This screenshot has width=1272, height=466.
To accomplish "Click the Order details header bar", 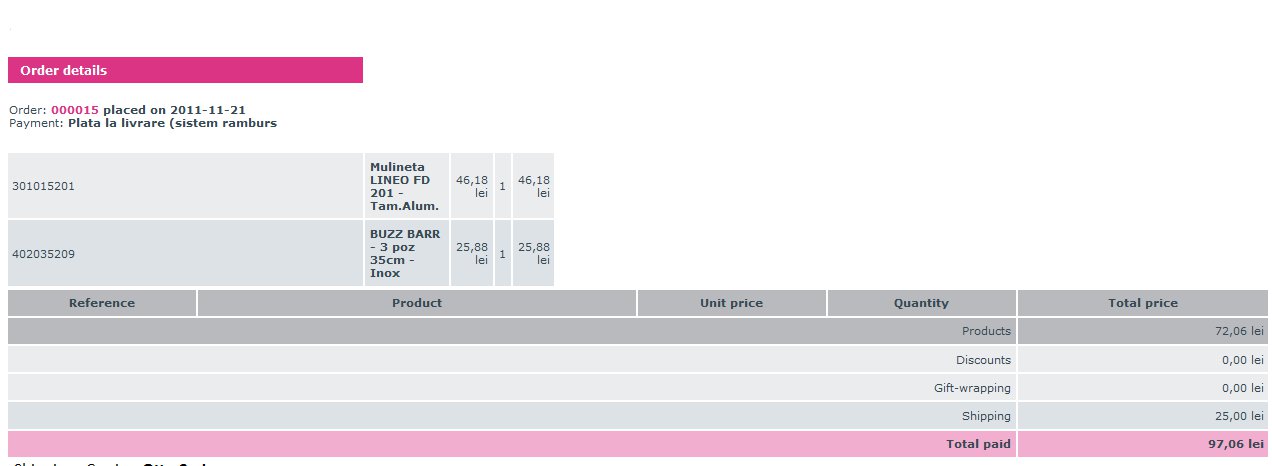I will (185, 70).
